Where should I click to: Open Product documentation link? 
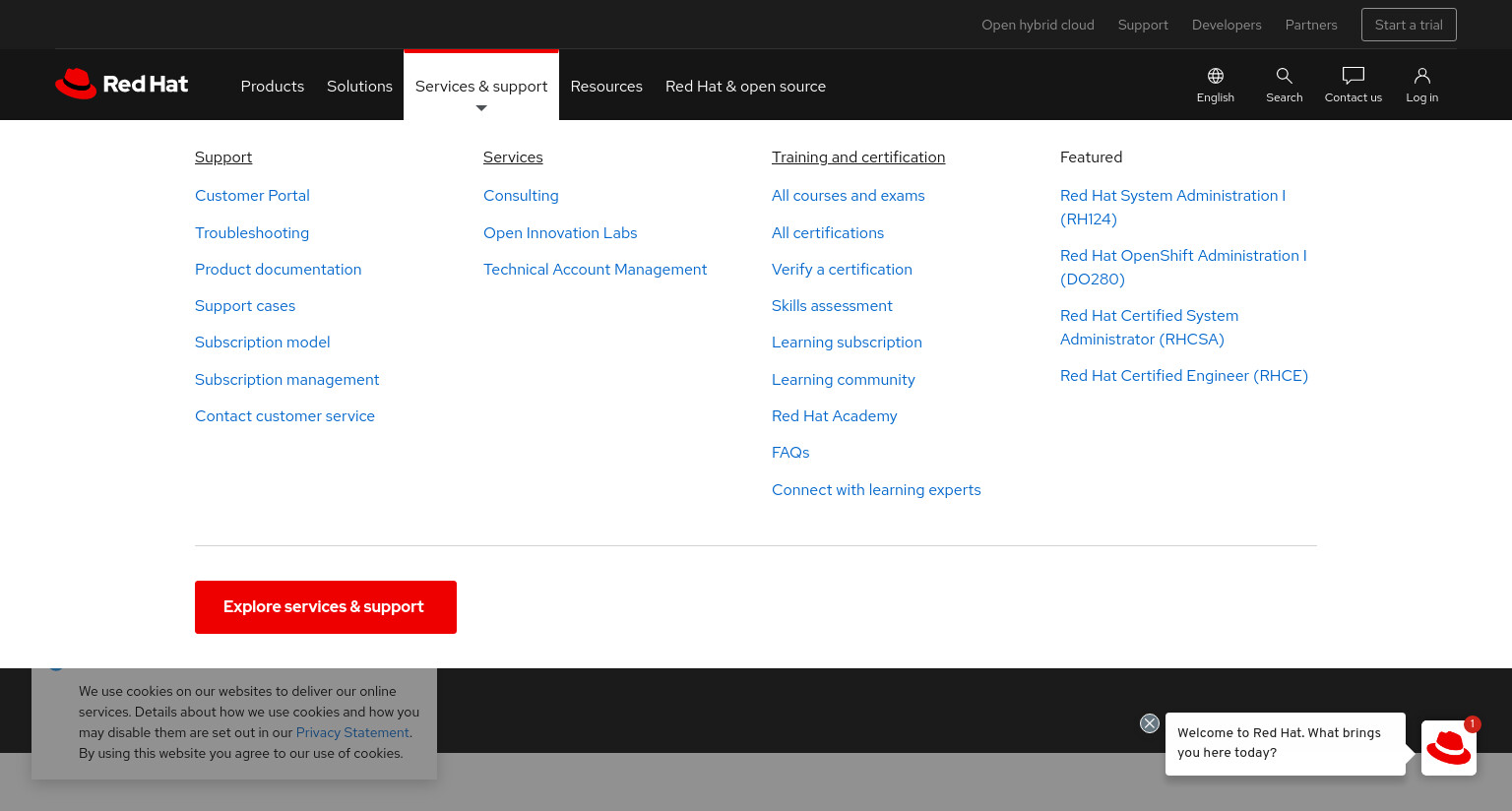pyautogui.click(x=278, y=269)
